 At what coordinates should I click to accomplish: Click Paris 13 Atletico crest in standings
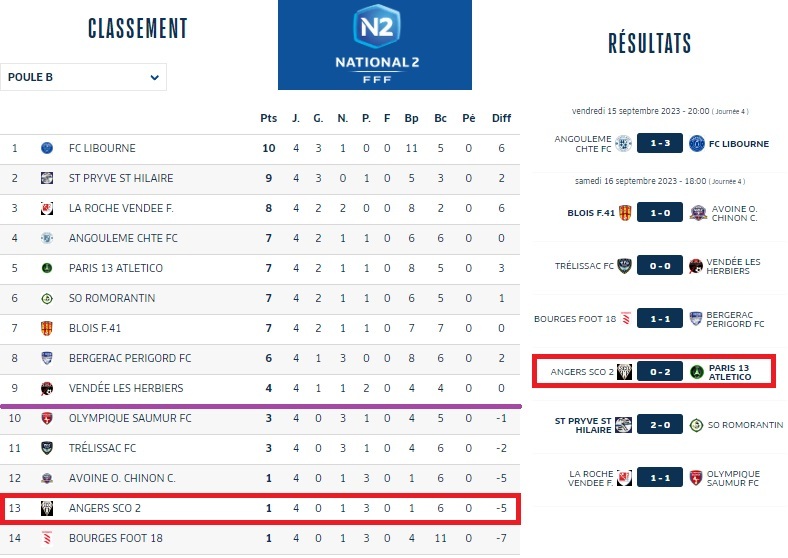tap(47, 268)
